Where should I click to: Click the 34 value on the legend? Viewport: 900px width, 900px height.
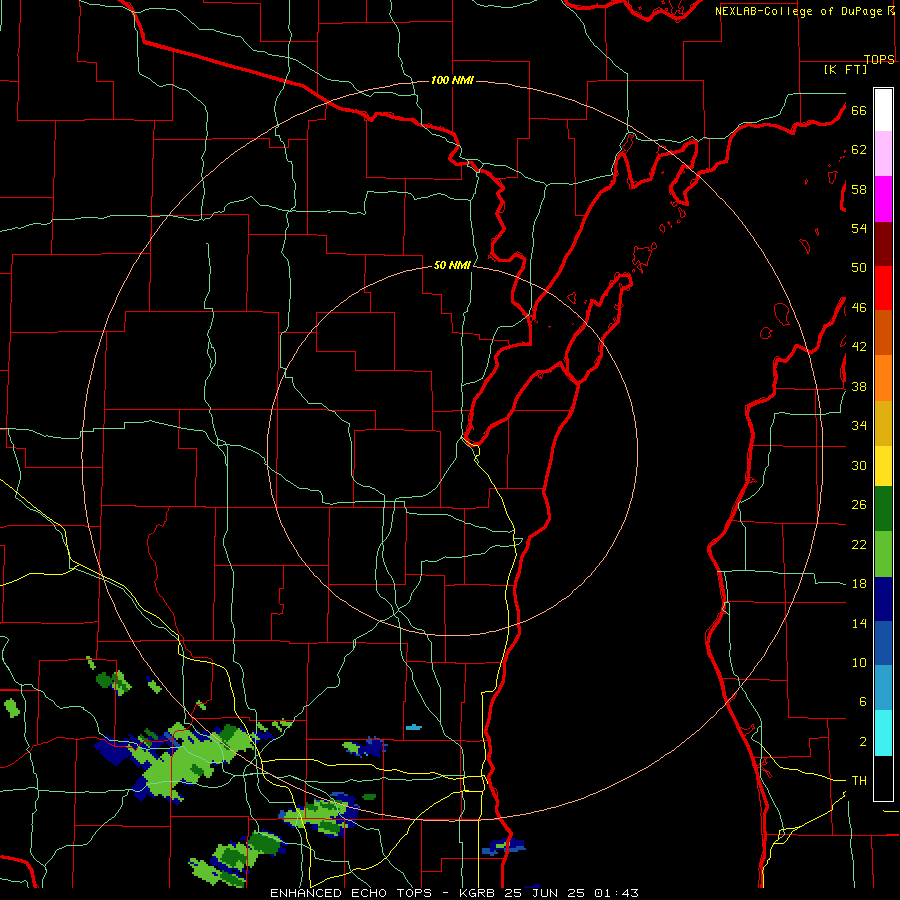point(859,425)
